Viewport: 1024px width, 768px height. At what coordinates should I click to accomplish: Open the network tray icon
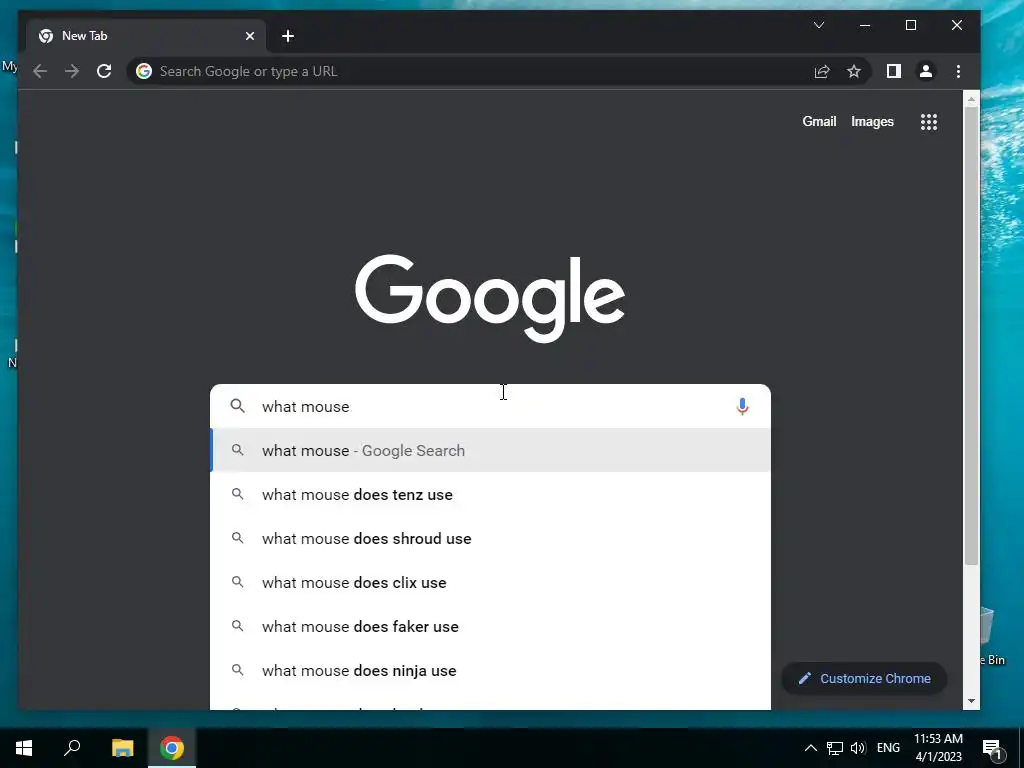pos(835,748)
